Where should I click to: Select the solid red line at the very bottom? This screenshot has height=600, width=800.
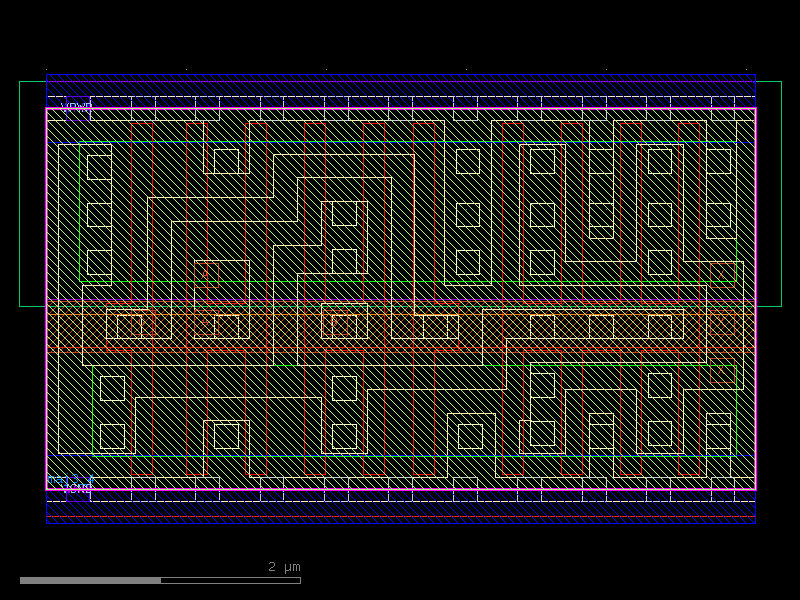(400, 518)
